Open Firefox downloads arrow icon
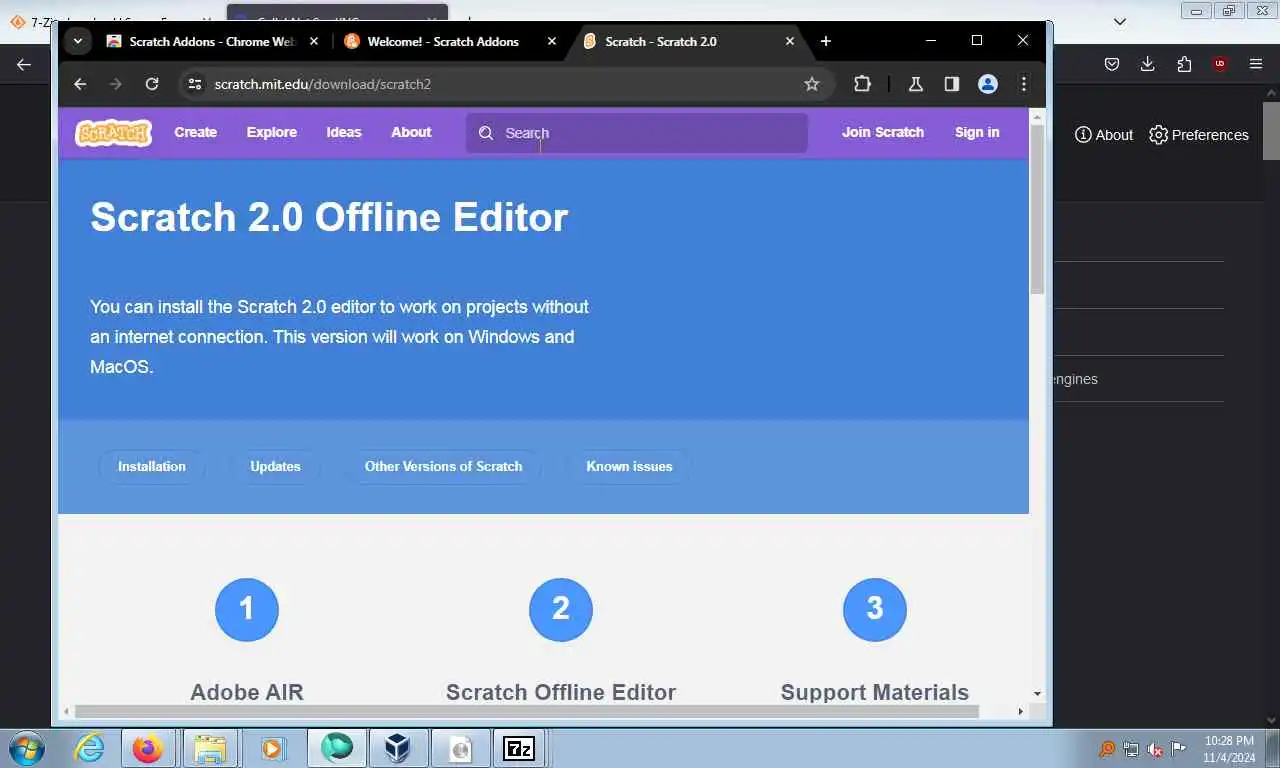 1148,64
